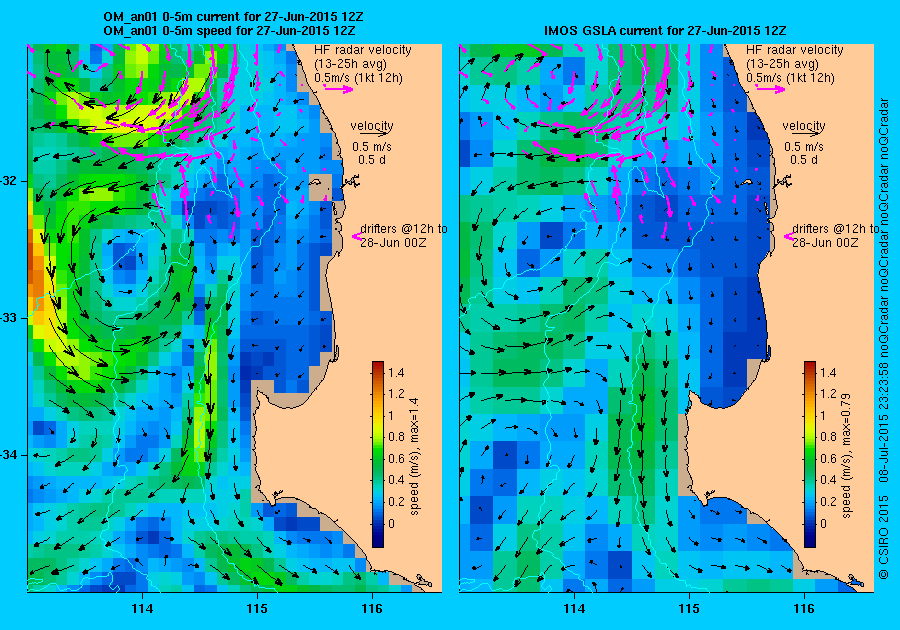Click the speed color bar in left map
This screenshot has width=900, height=630.
click(378, 454)
